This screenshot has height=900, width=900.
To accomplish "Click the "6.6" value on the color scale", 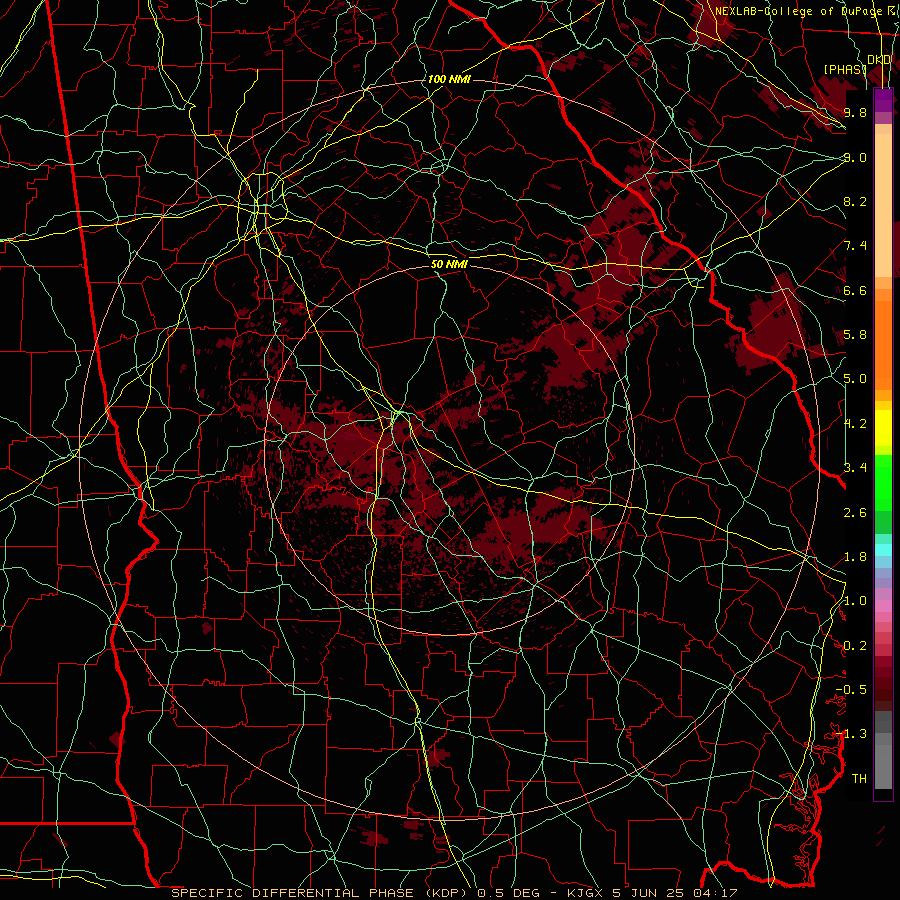I will [855, 290].
